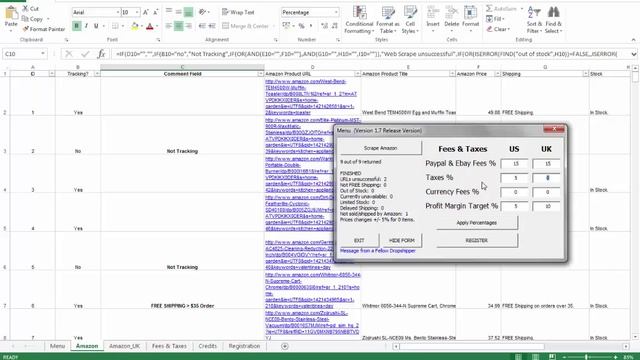Click the Accounting Number Format icon
640x360 pixels.
[x=287, y=26]
